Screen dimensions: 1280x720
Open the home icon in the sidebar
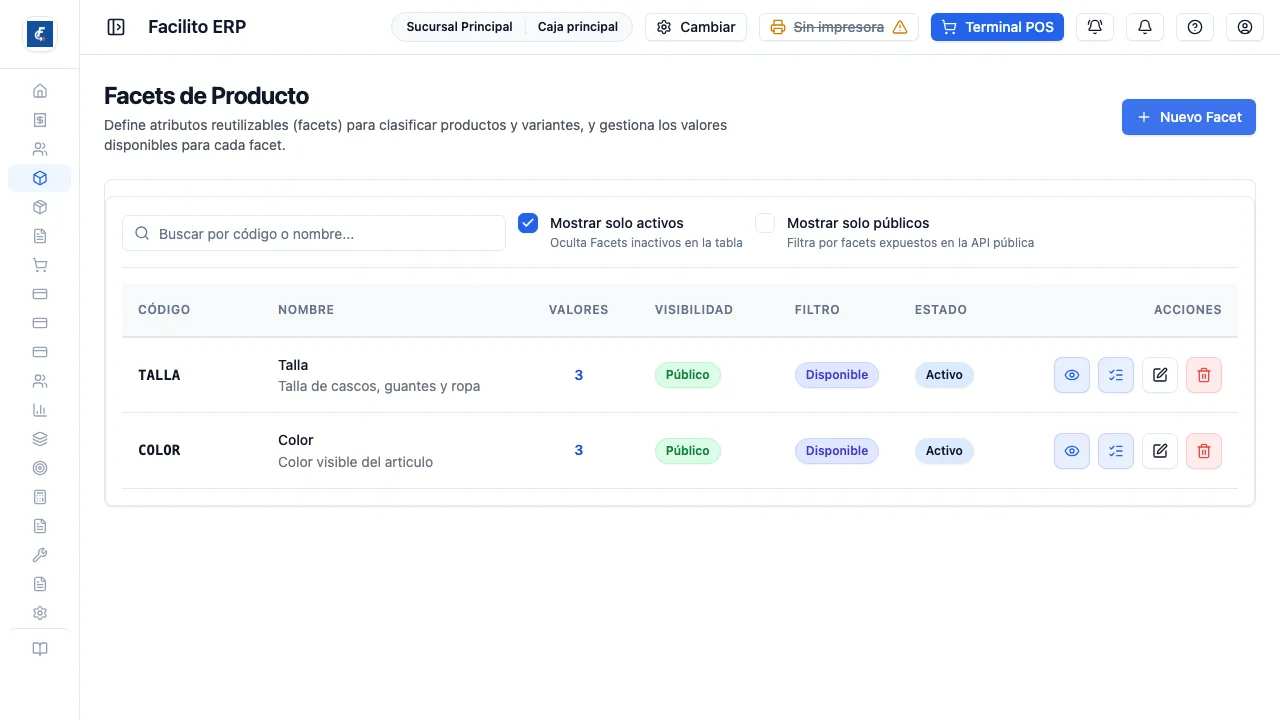(40, 91)
